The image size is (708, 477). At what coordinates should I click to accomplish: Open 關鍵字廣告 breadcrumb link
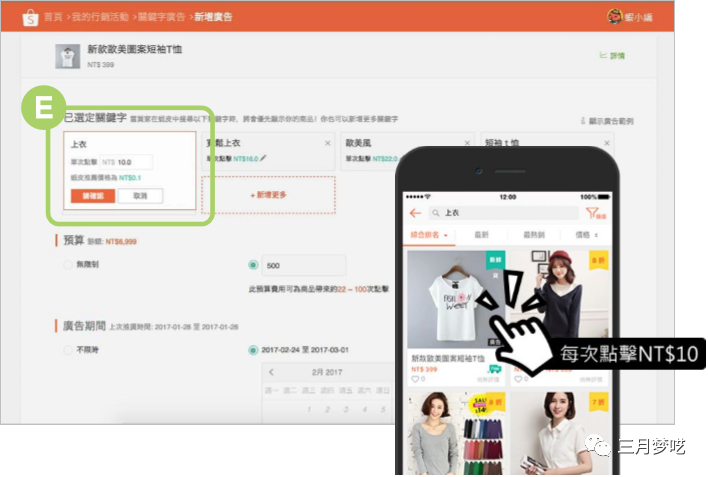click(x=161, y=17)
